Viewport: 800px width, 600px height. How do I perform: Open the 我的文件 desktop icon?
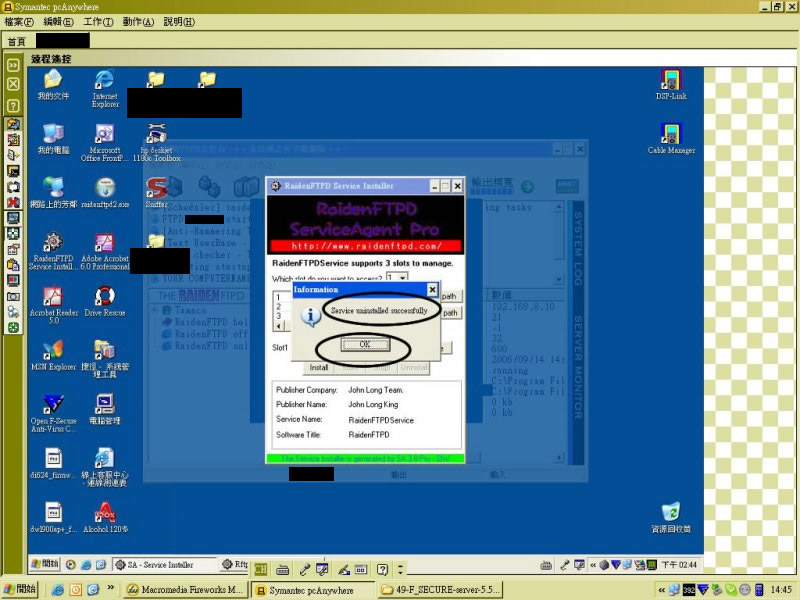click(53, 85)
